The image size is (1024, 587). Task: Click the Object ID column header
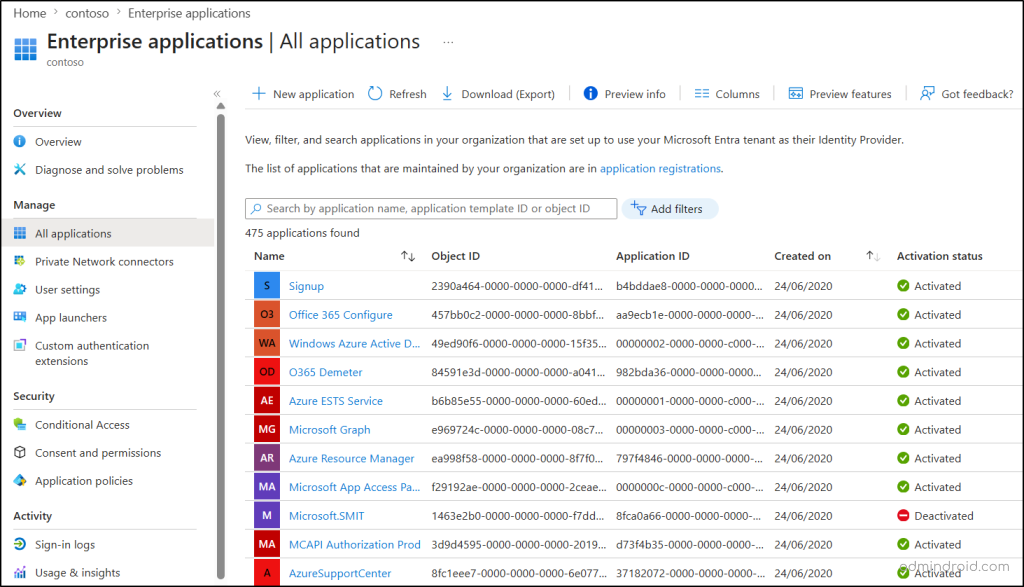455,256
